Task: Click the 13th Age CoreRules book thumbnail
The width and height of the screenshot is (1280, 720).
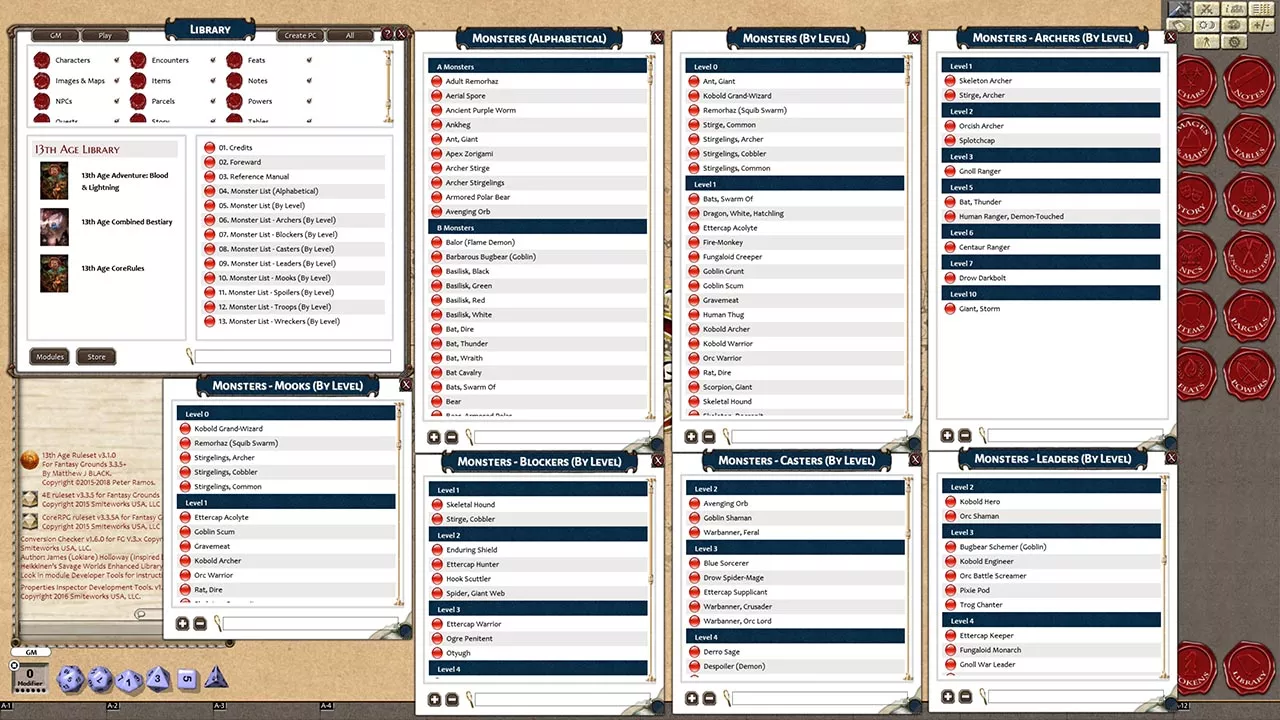Action: click(x=54, y=273)
